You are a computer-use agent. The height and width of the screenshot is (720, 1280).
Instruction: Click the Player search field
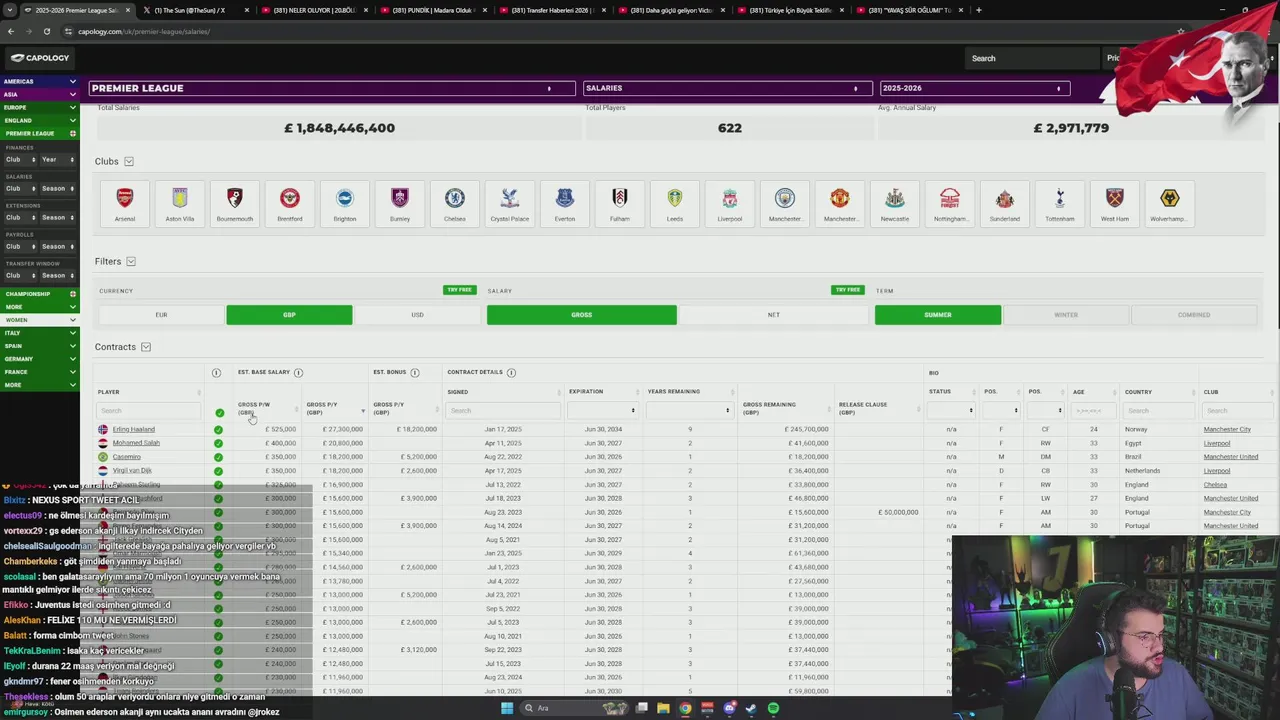pyautogui.click(x=149, y=411)
